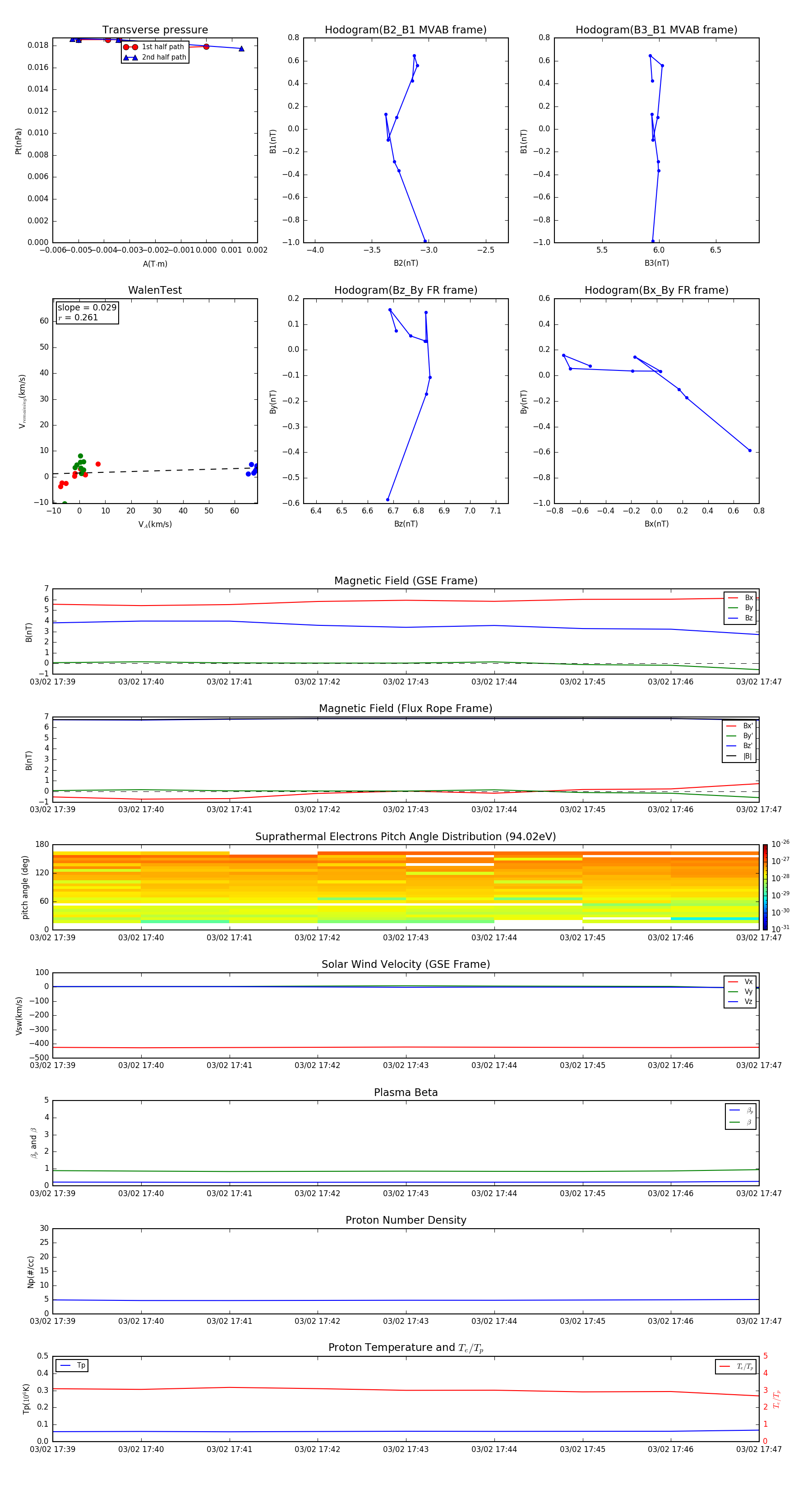This screenshot has height=1489, width=812.
Task: Select the "V_A(km/s)" x-axis label
Action: tap(155, 524)
